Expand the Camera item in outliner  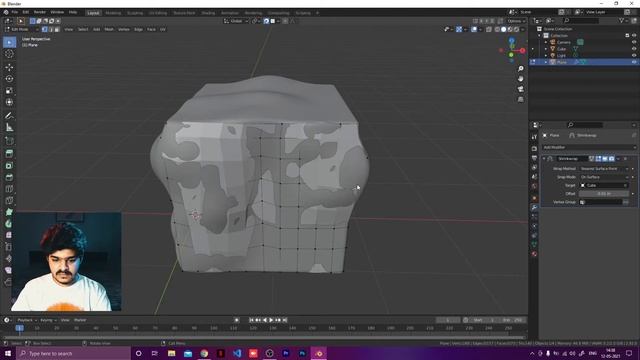(x=546, y=42)
